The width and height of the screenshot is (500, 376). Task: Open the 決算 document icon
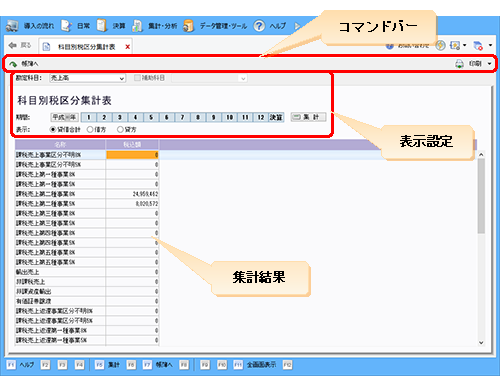102,26
